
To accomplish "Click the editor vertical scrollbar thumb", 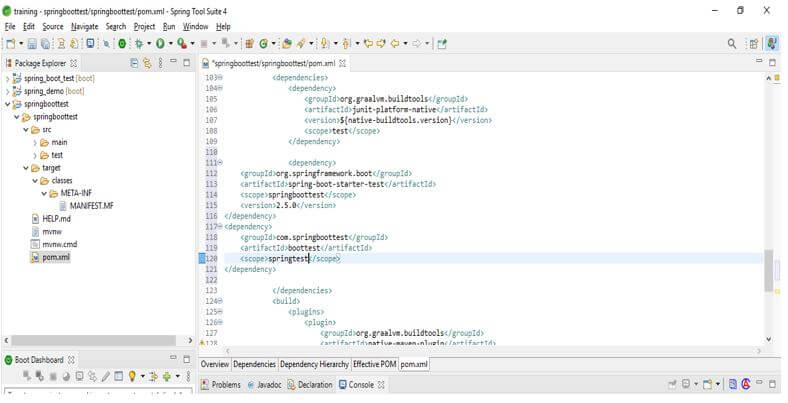I will click(x=769, y=268).
